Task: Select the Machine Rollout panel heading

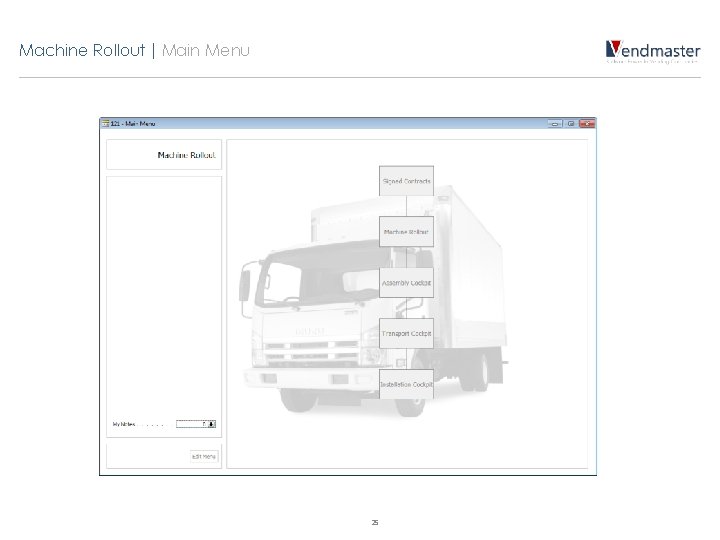Action: tap(186, 155)
